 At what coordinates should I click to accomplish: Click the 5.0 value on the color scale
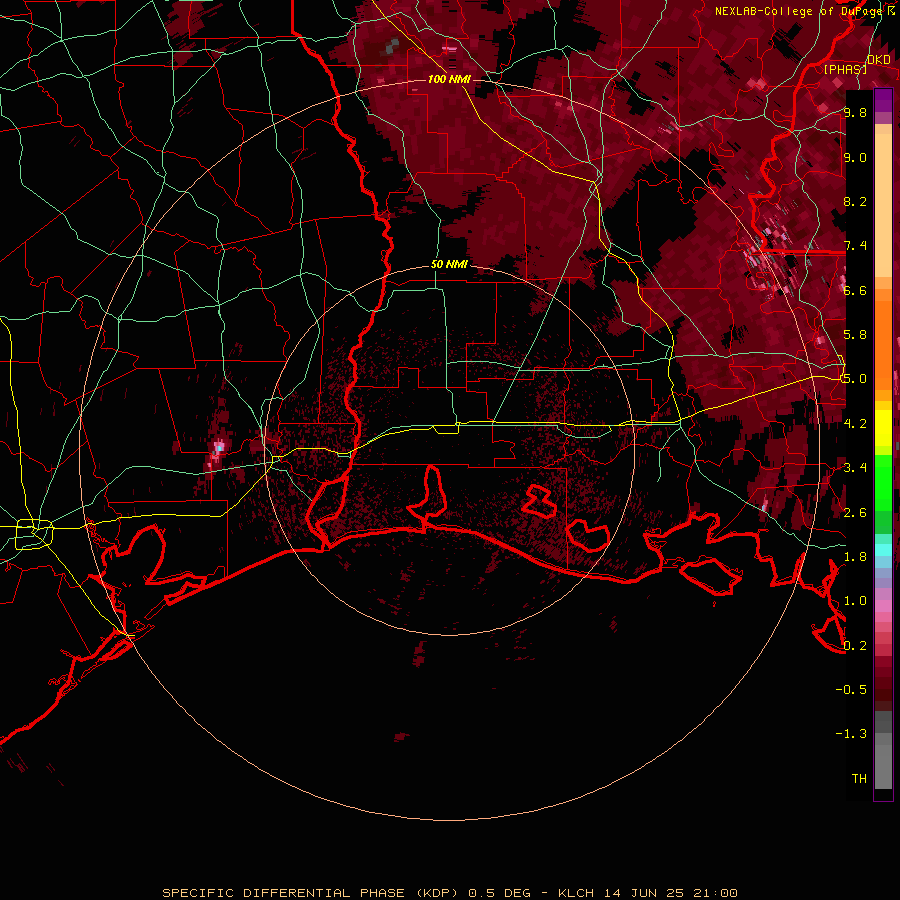tap(854, 379)
